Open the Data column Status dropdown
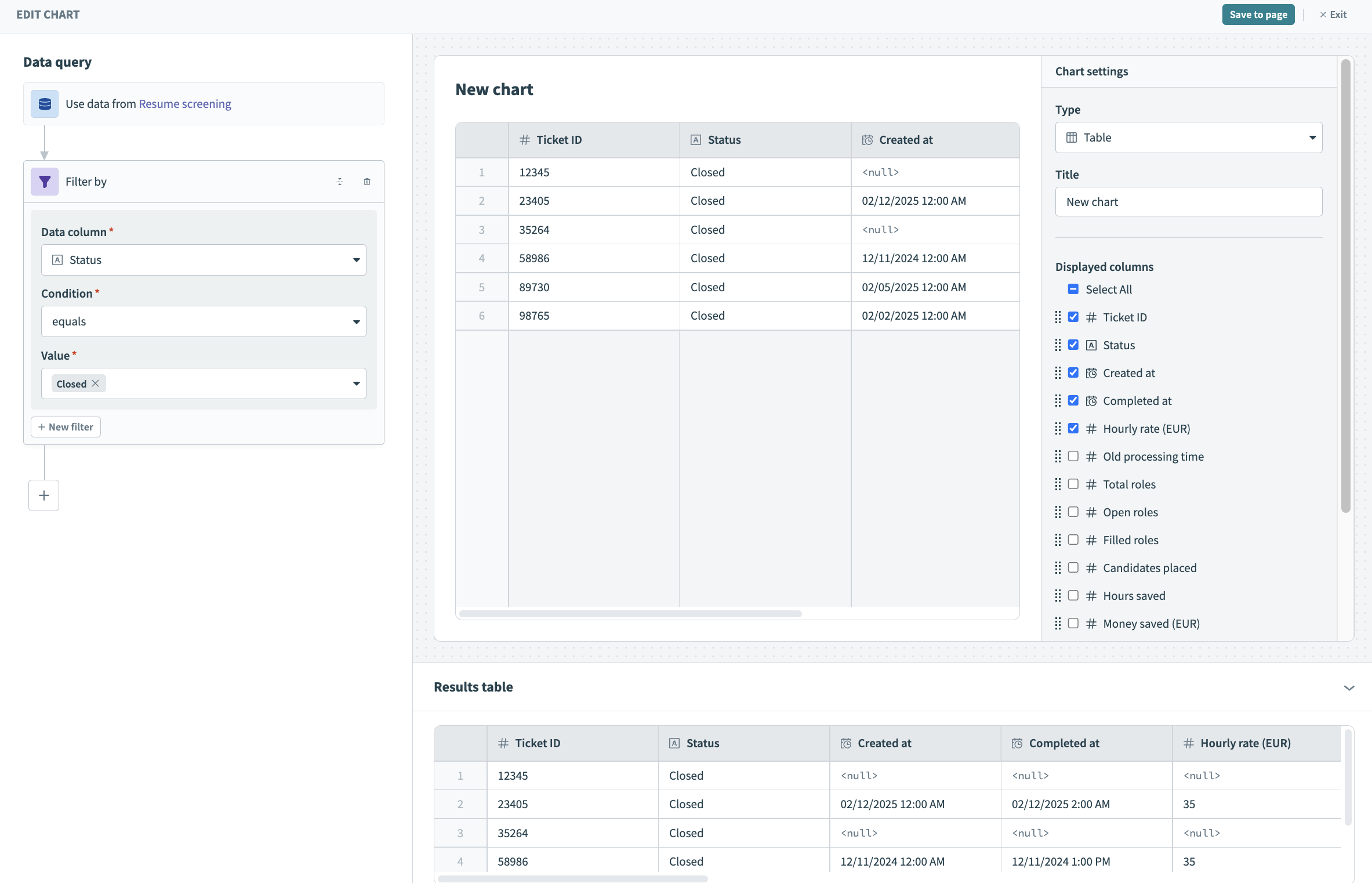The image size is (1372, 883). pyautogui.click(x=204, y=260)
